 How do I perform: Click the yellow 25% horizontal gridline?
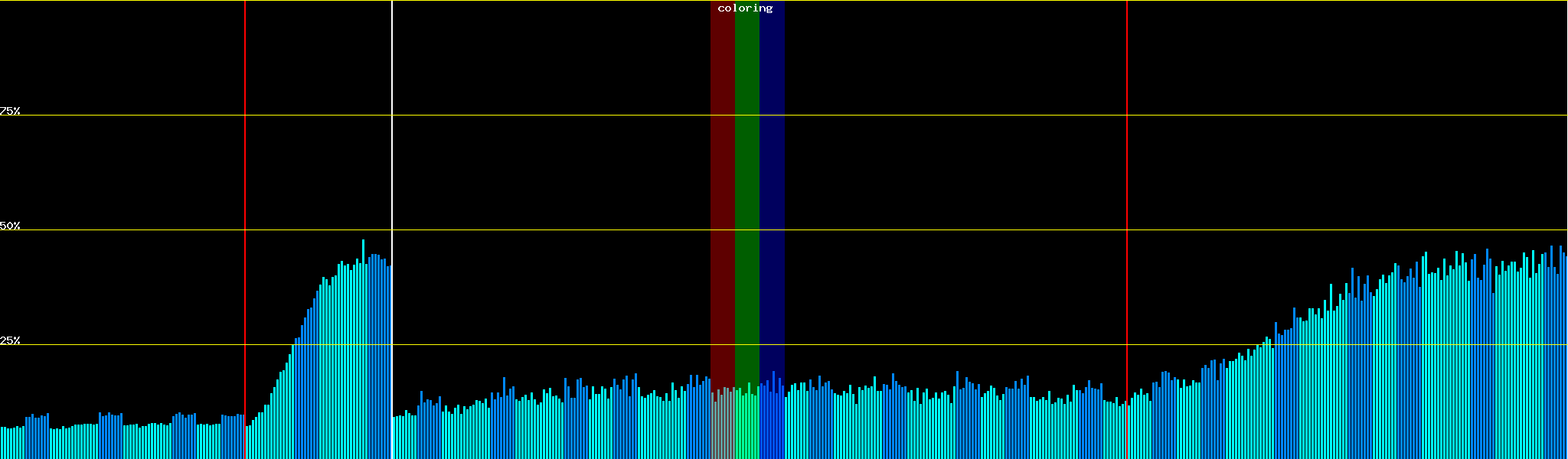pos(919,344)
